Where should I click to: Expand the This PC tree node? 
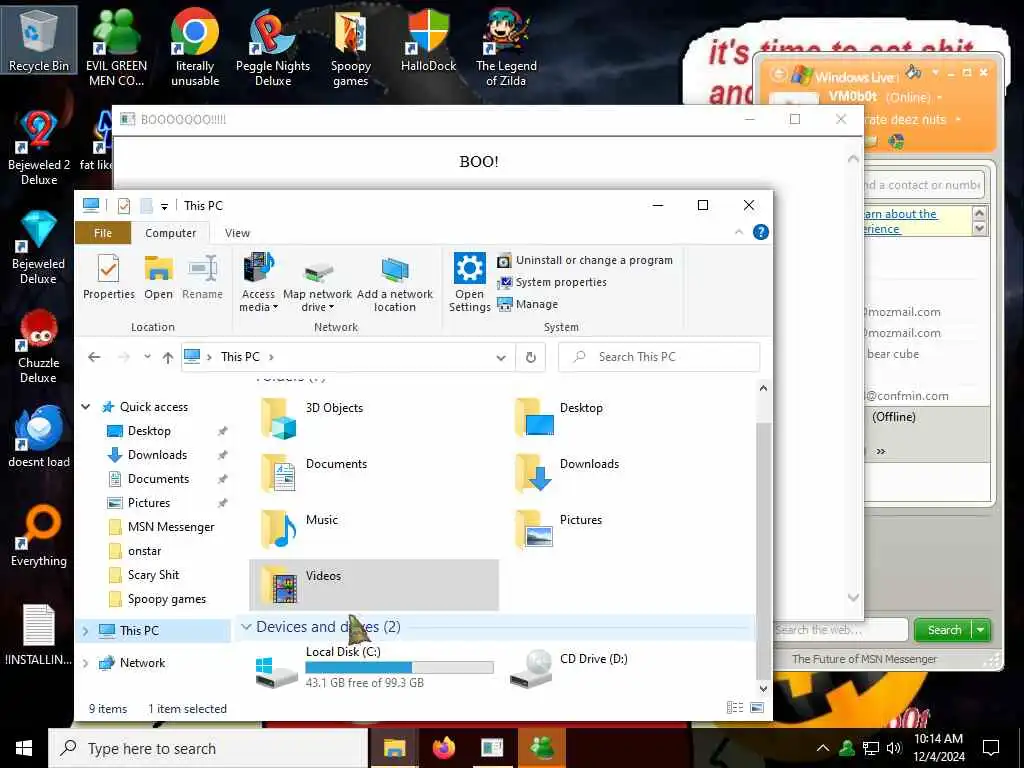pos(86,631)
